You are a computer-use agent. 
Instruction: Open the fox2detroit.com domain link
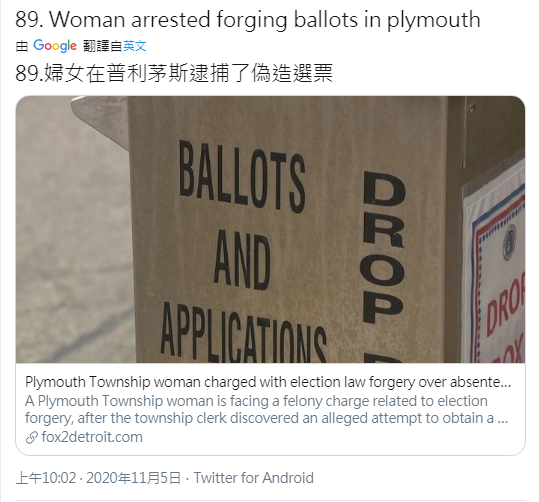(x=92, y=437)
